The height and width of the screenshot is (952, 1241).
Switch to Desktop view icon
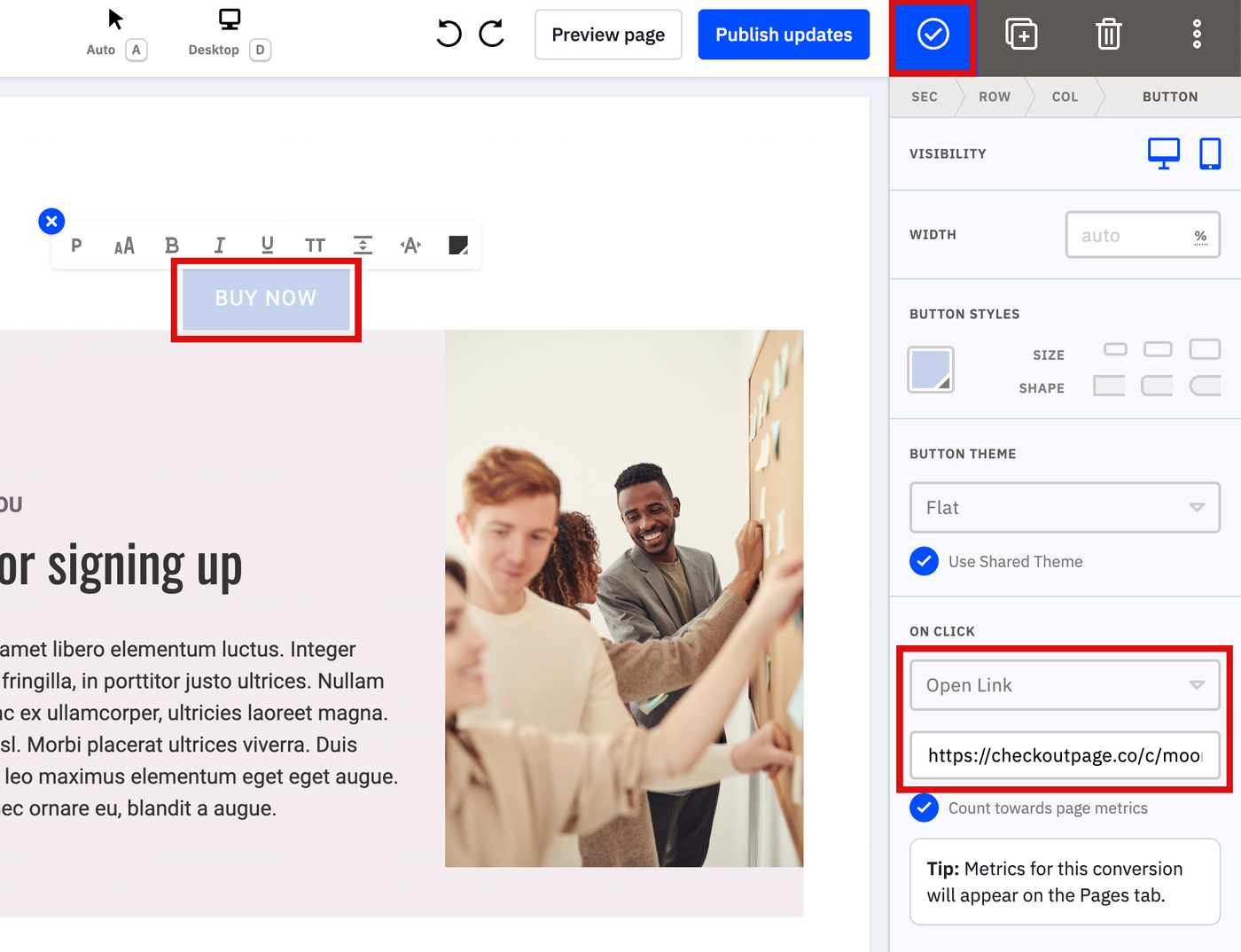230,20
